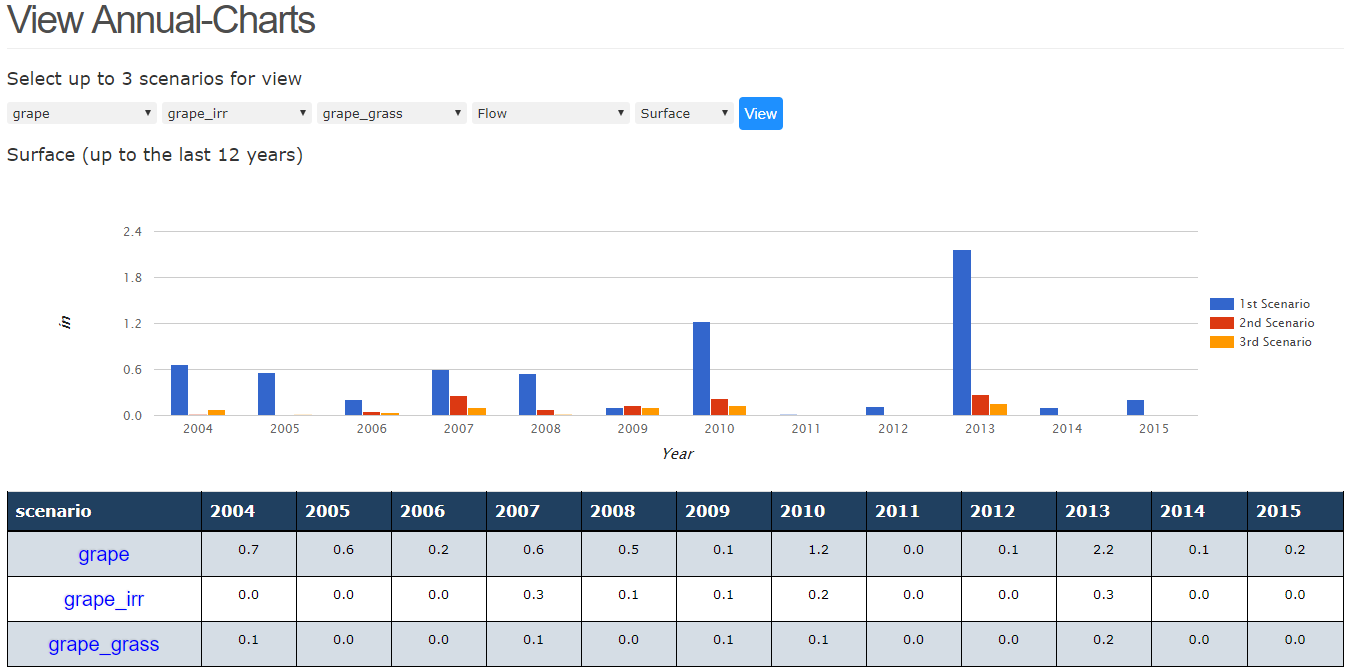Open the grape_irr scenario link in table
The width and height of the screenshot is (1350, 670).
pos(104,599)
